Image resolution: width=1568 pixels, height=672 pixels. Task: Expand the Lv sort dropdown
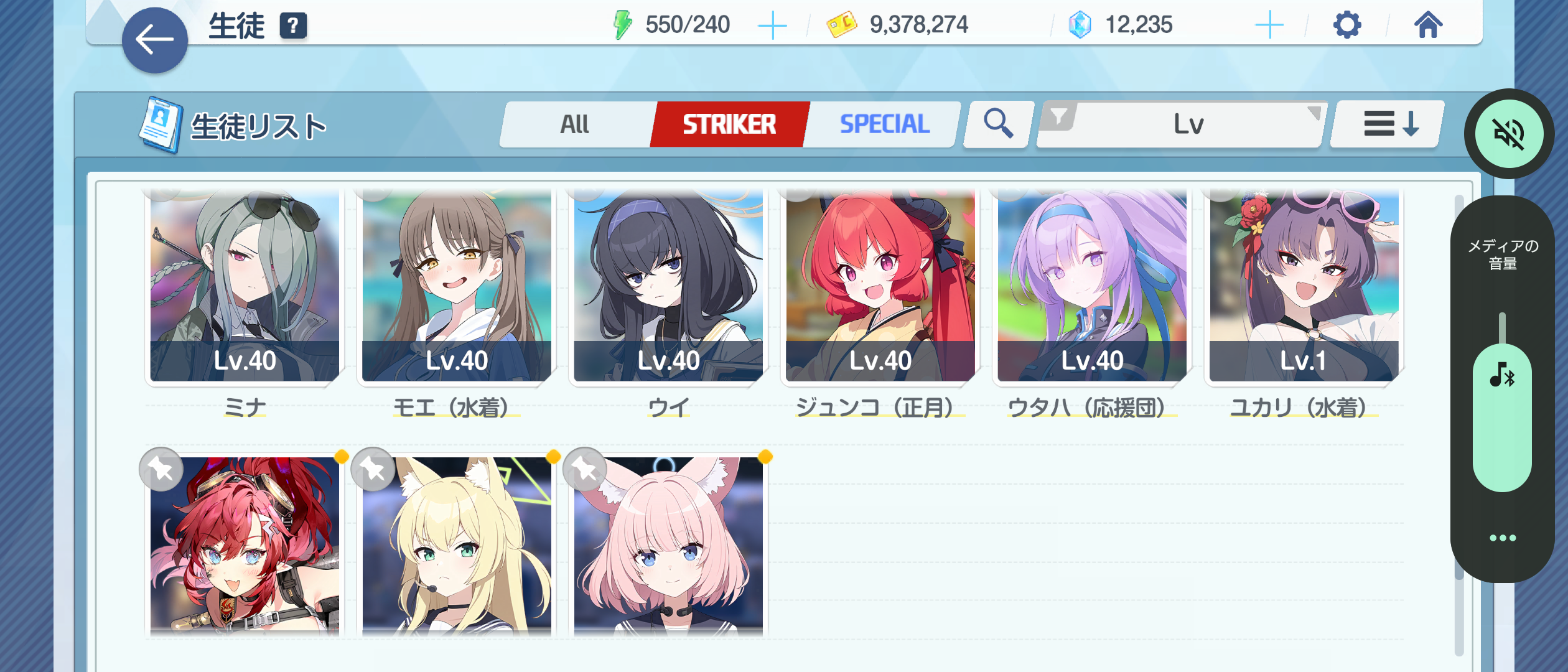point(1182,124)
